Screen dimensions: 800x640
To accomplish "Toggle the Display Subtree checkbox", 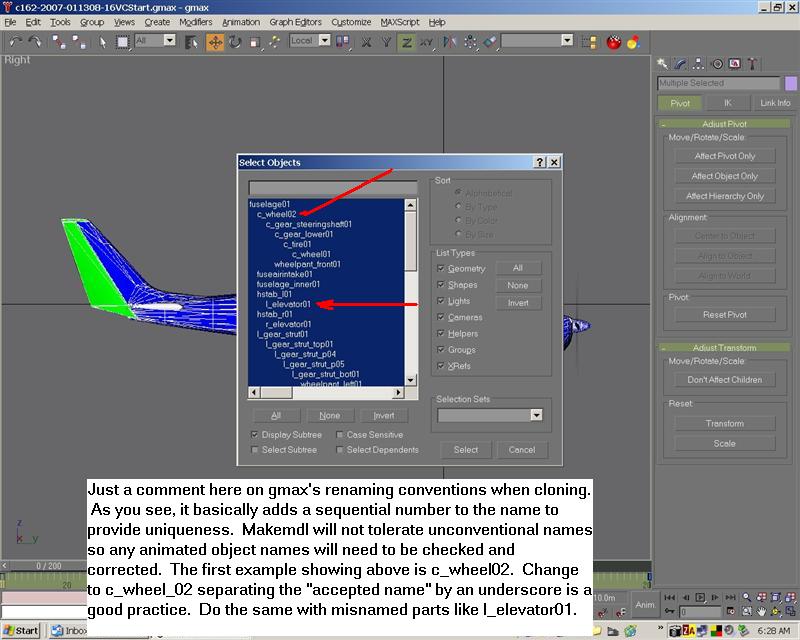I will (255, 435).
